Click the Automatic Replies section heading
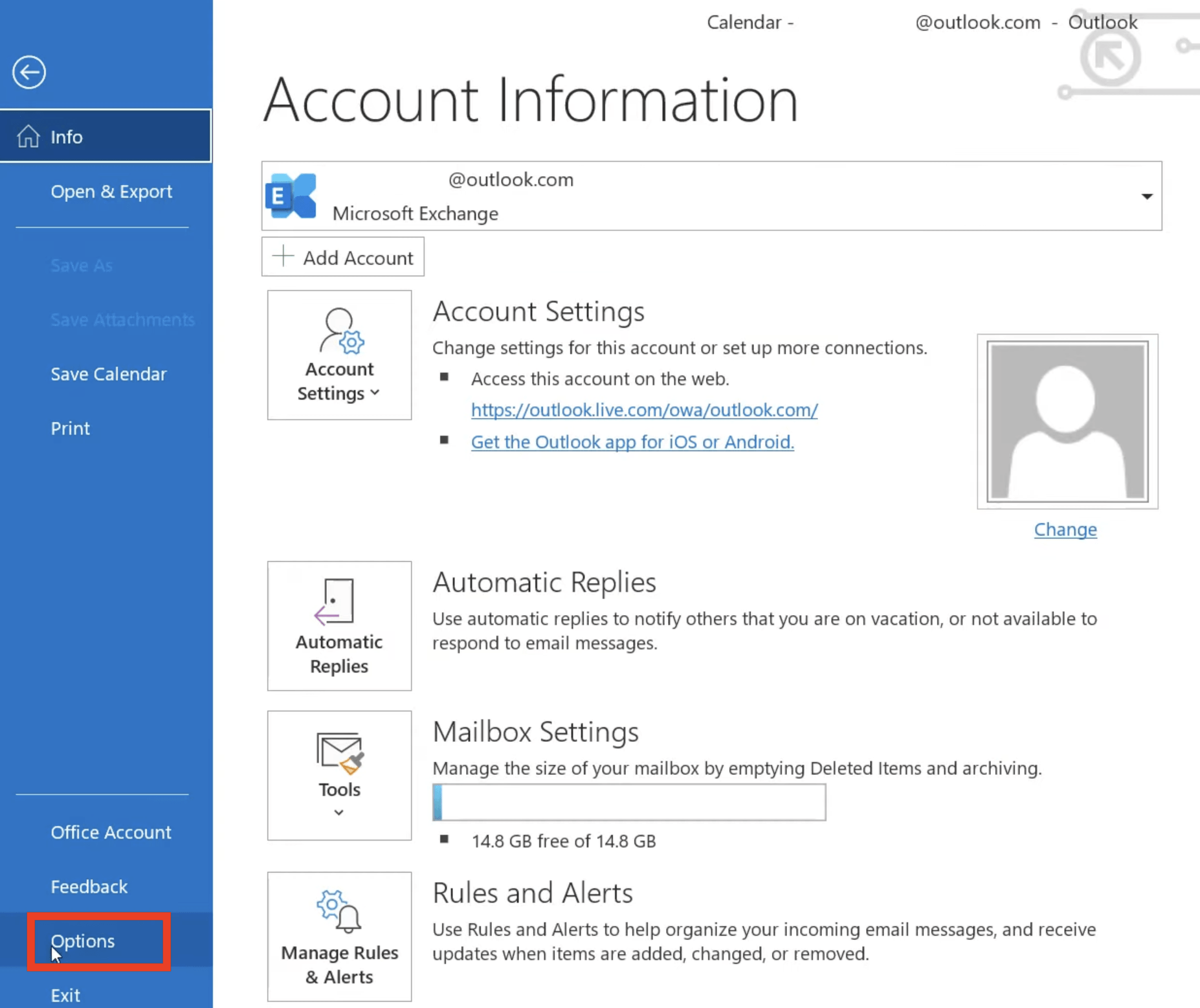 point(544,582)
